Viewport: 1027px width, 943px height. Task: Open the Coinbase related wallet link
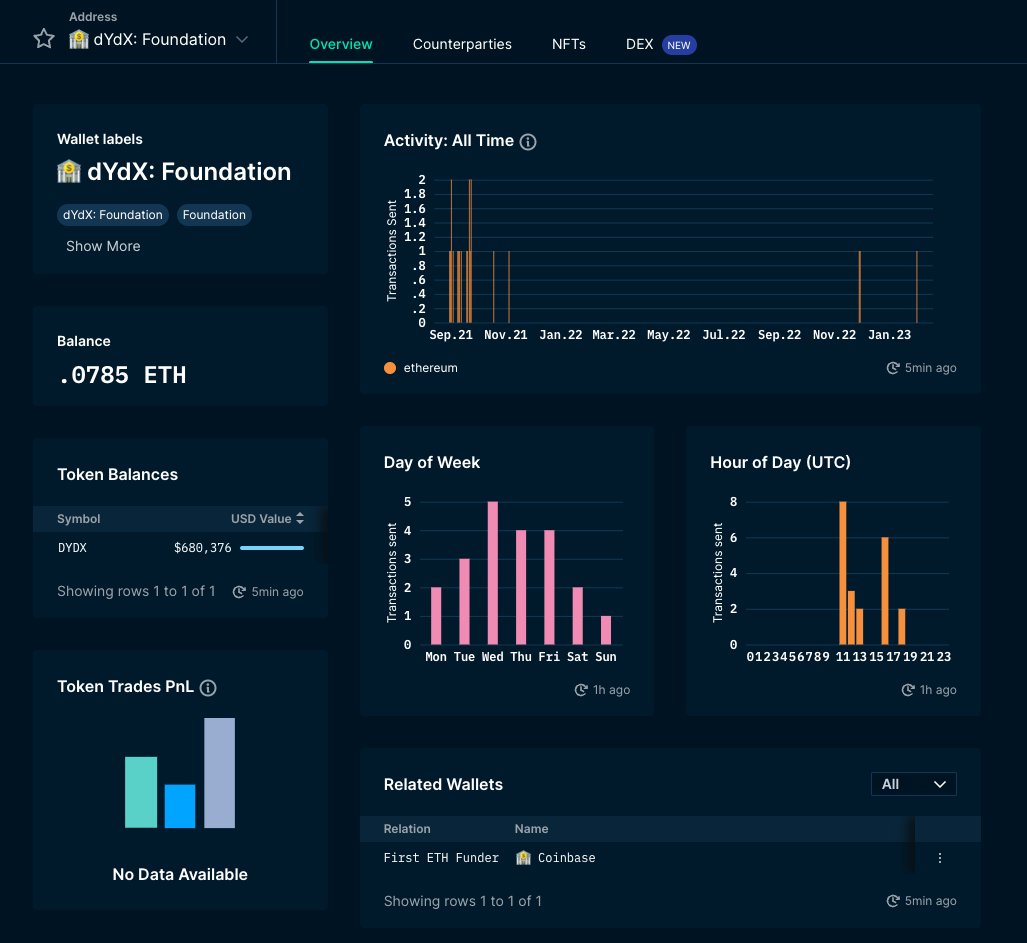pyautogui.click(x=567, y=858)
